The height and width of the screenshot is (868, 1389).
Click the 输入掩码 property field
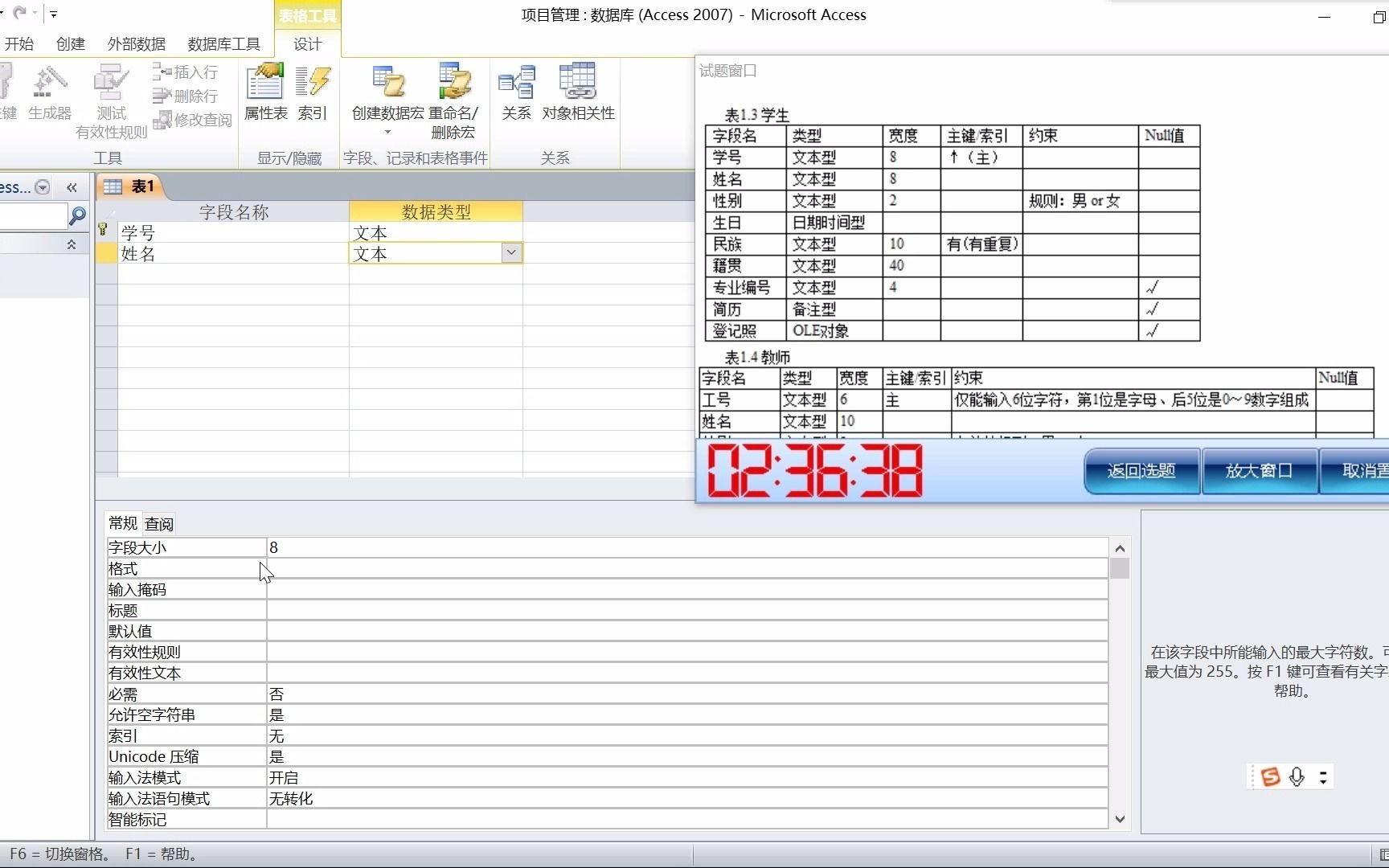[x=687, y=589]
